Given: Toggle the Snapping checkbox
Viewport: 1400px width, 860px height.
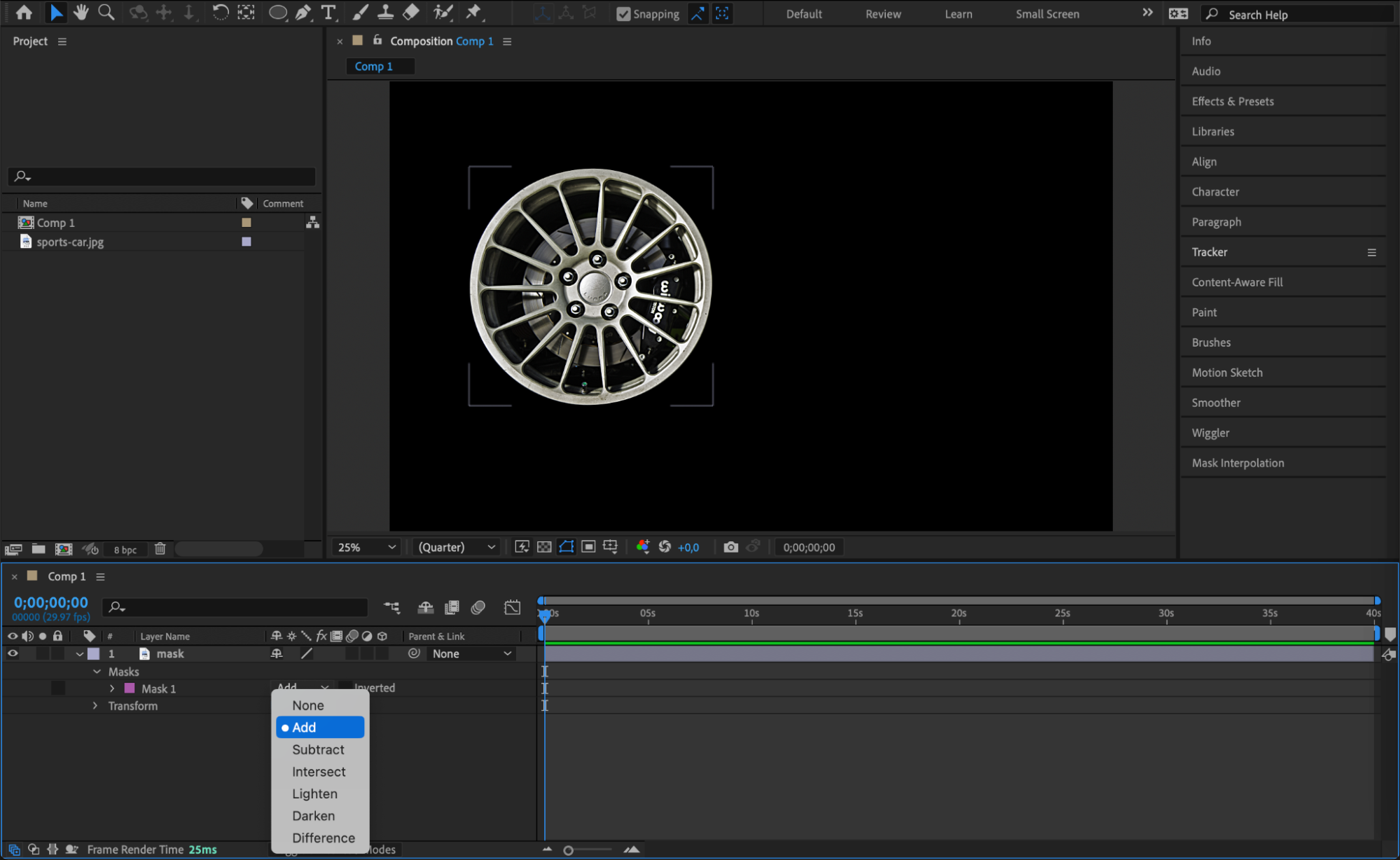Looking at the screenshot, I should [x=623, y=14].
